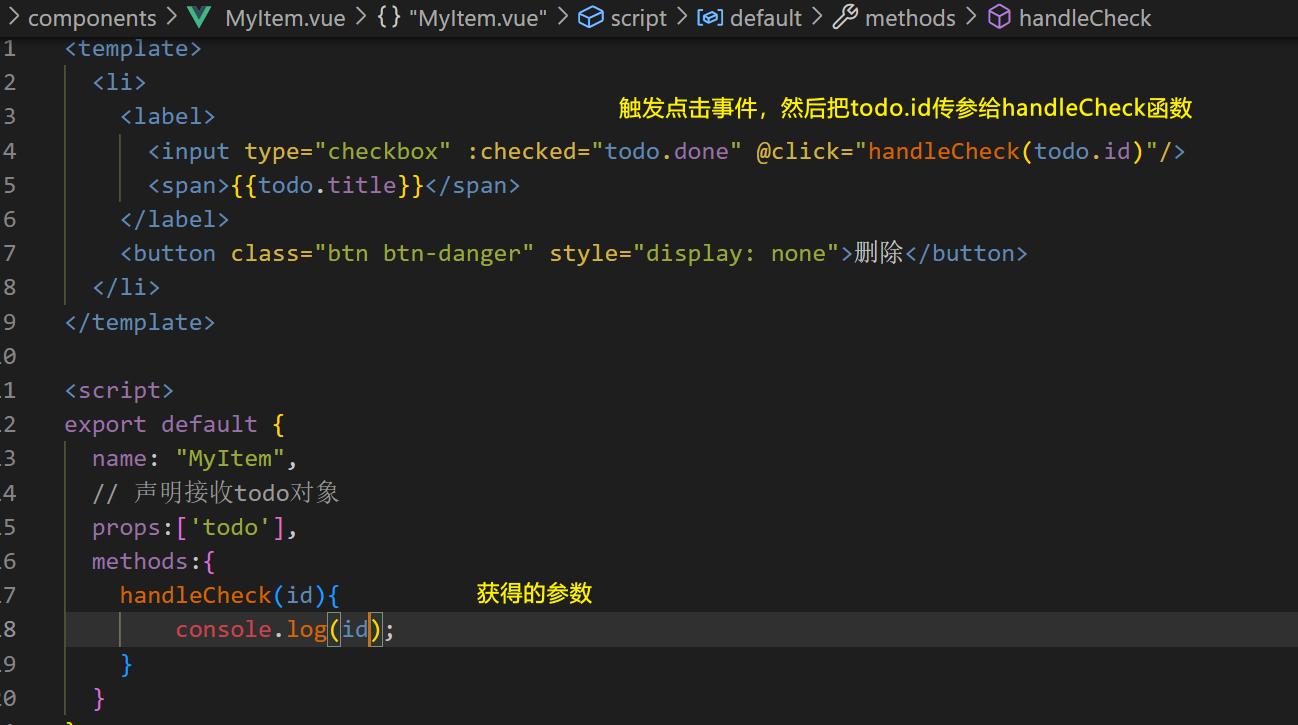This screenshot has width=1298, height=725.
Task: Click the id argument inside console.log
Action: click(355, 630)
